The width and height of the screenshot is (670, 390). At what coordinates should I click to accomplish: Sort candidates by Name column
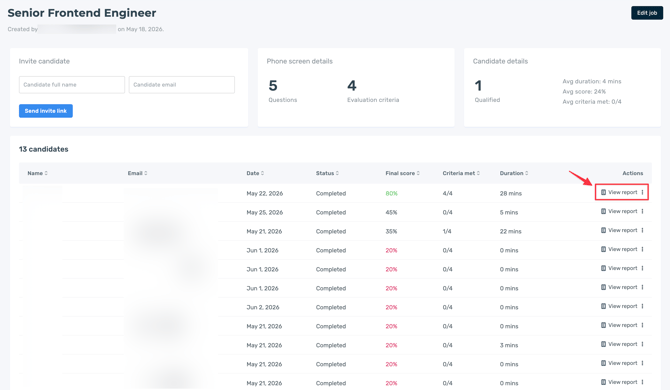[38, 173]
